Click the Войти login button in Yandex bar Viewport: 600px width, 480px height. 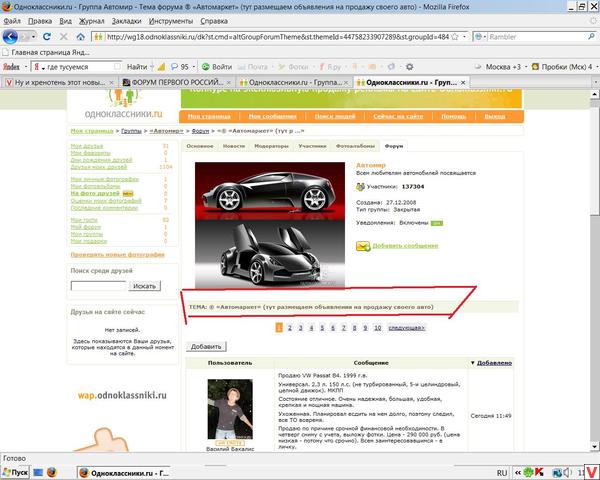[217, 67]
